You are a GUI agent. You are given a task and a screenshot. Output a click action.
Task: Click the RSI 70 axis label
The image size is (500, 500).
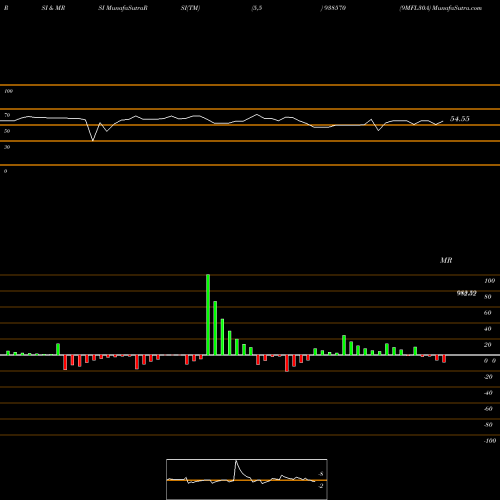pyautogui.click(x=7, y=115)
